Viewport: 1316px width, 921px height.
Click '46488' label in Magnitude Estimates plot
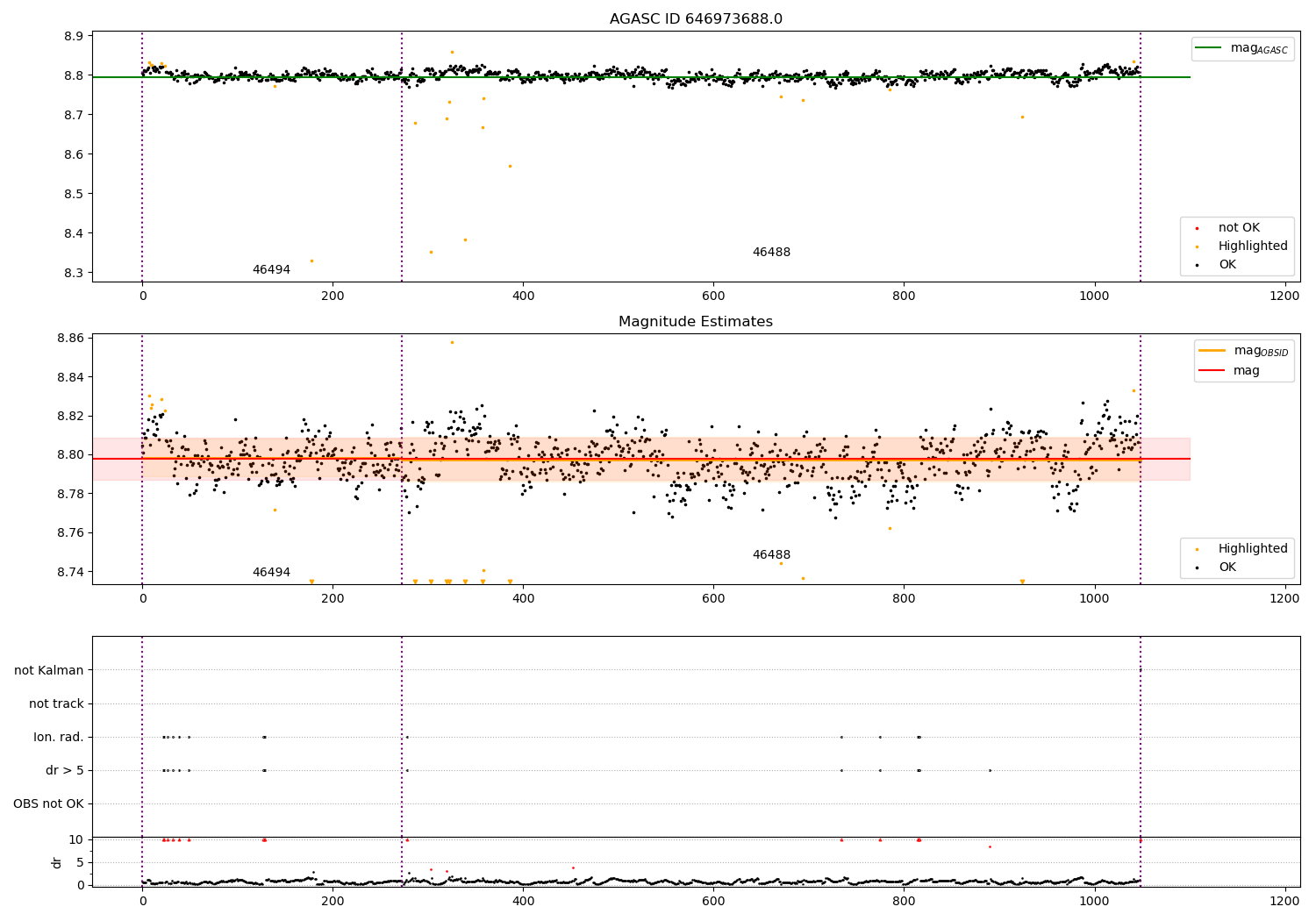[x=771, y=555]
